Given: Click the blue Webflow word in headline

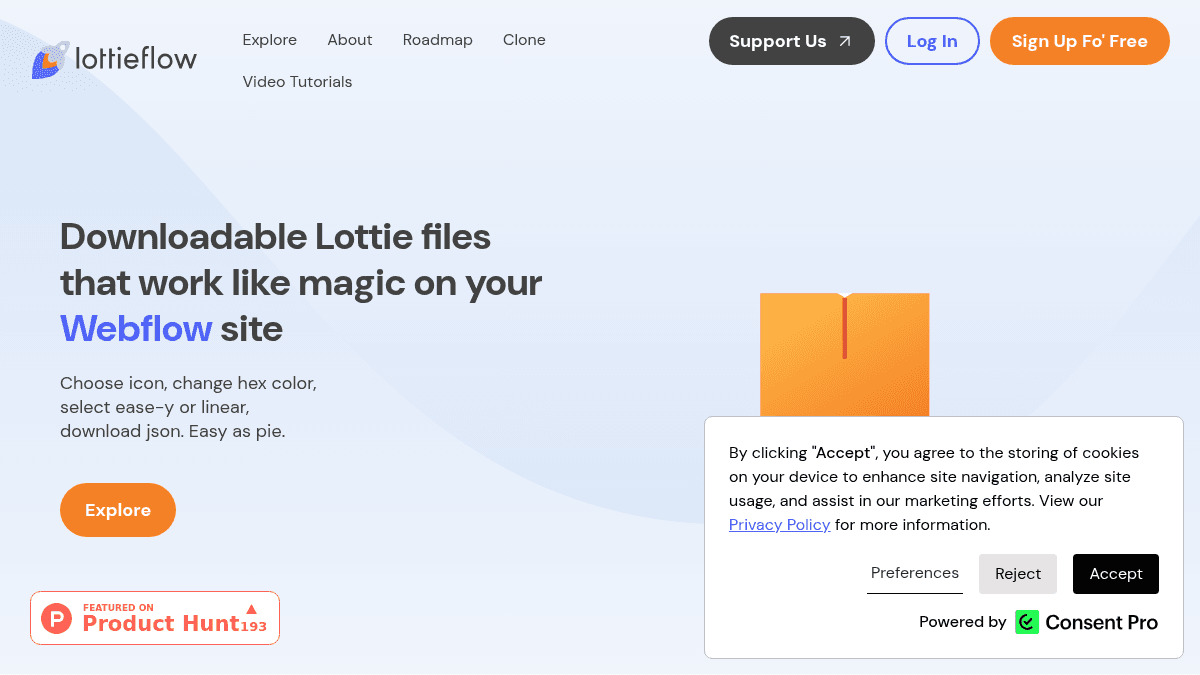Looking at the screenshot, I should click(x=136, y=328).
